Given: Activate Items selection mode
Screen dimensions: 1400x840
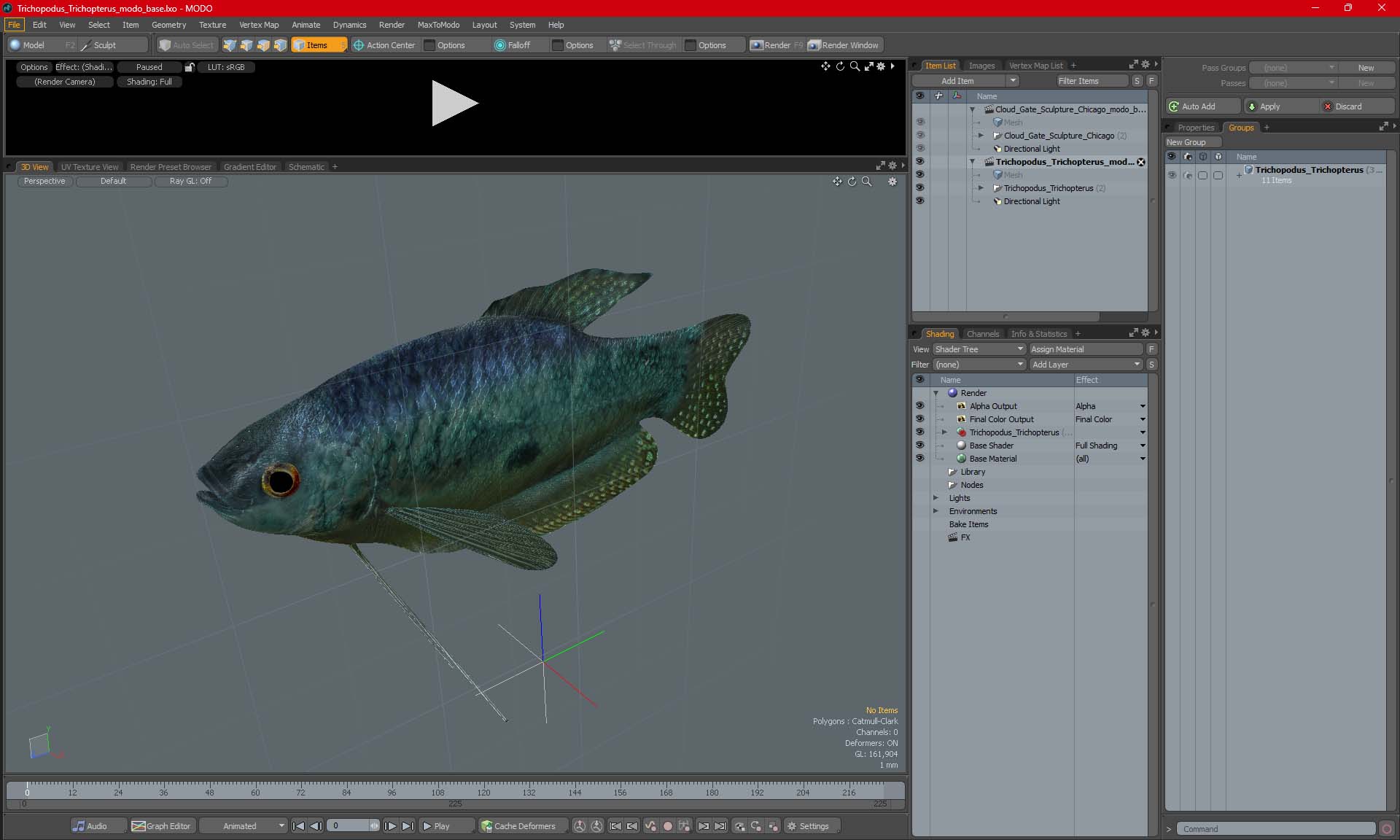Looking at the screenshot, I should [x=319, y=45].
